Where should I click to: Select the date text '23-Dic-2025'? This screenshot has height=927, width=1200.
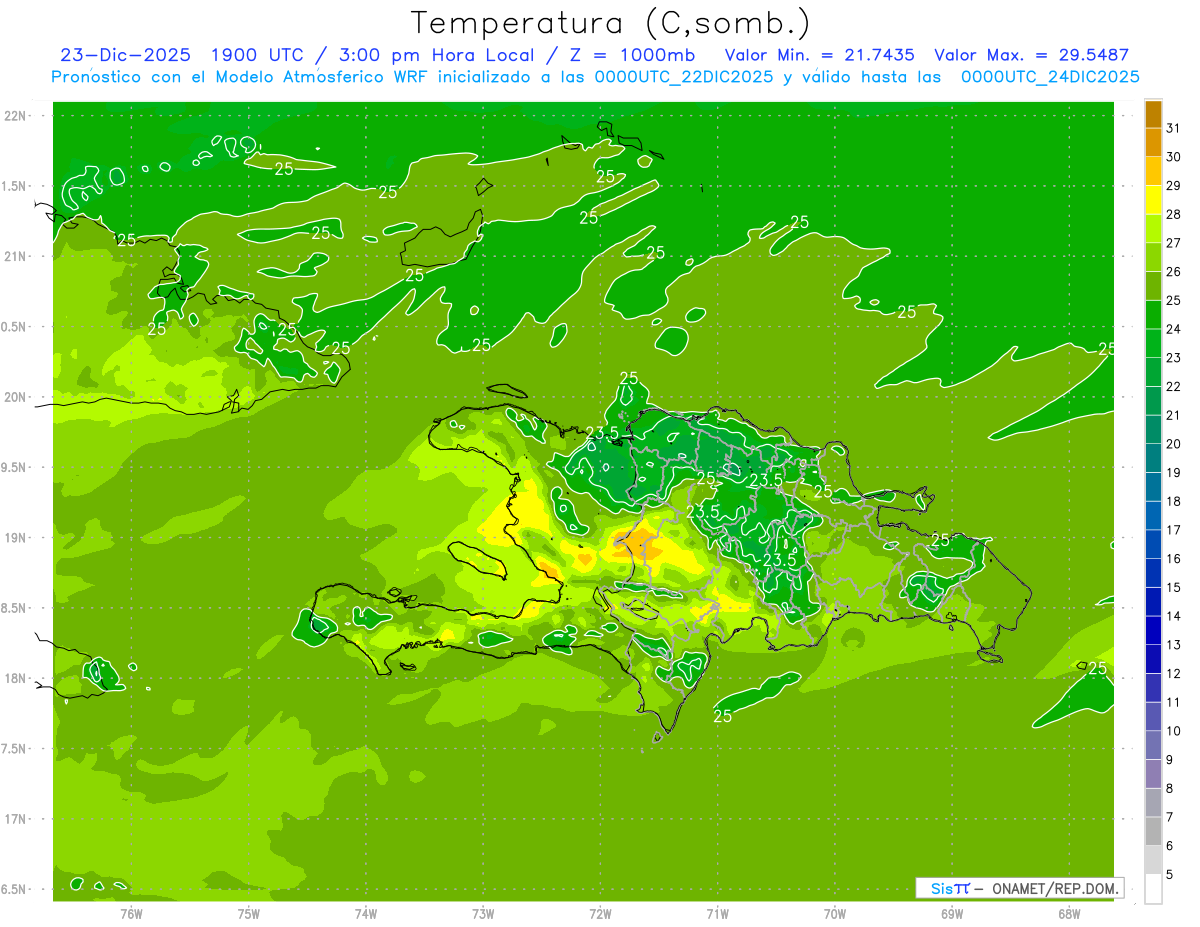point(125,55)
